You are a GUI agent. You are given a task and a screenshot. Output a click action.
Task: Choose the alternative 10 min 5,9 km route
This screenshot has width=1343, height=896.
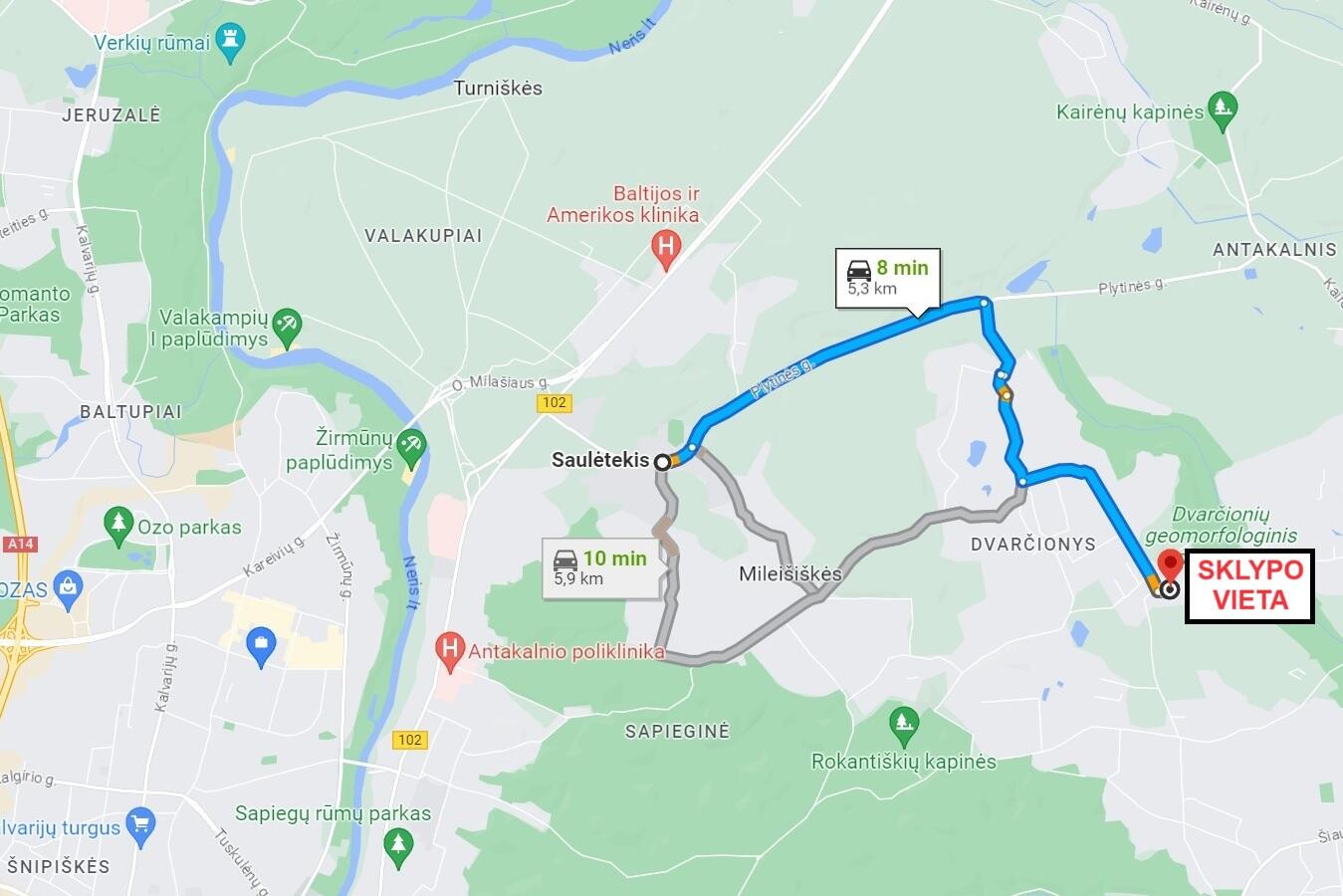(x=600, y=567)
